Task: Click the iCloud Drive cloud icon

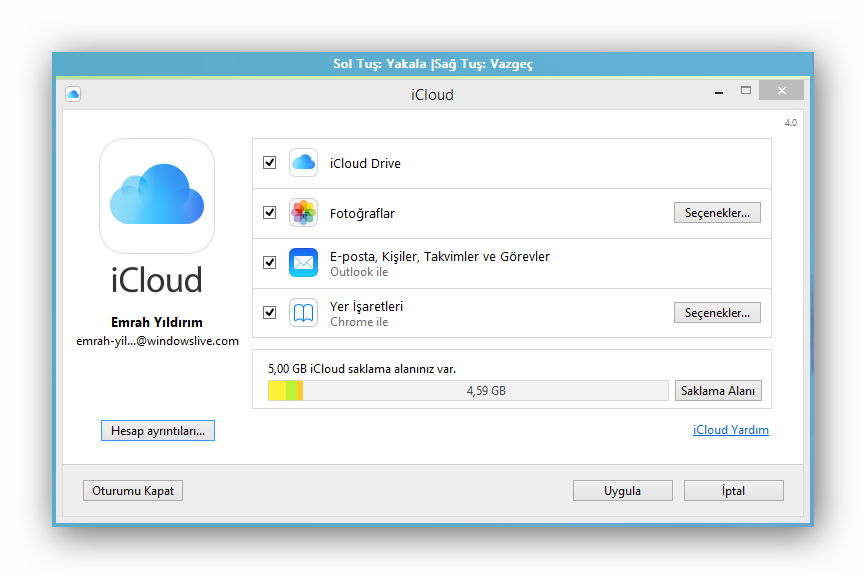Action: [303, 162]
